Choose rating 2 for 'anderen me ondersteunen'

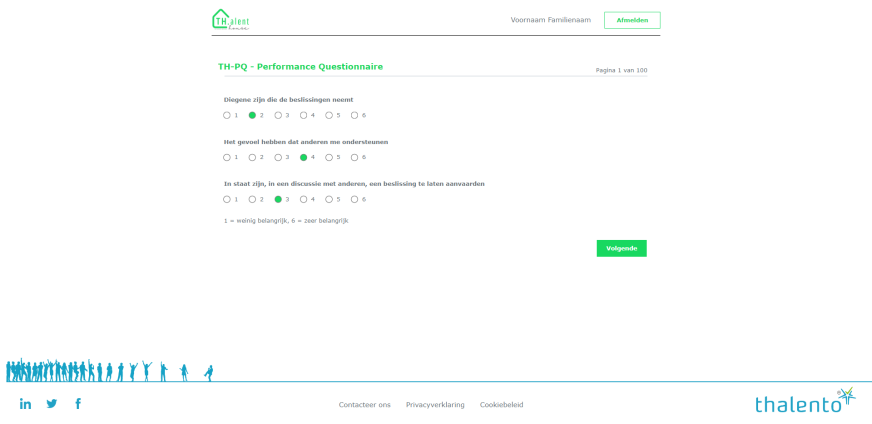pyautogui.click(x=253, y=157)
